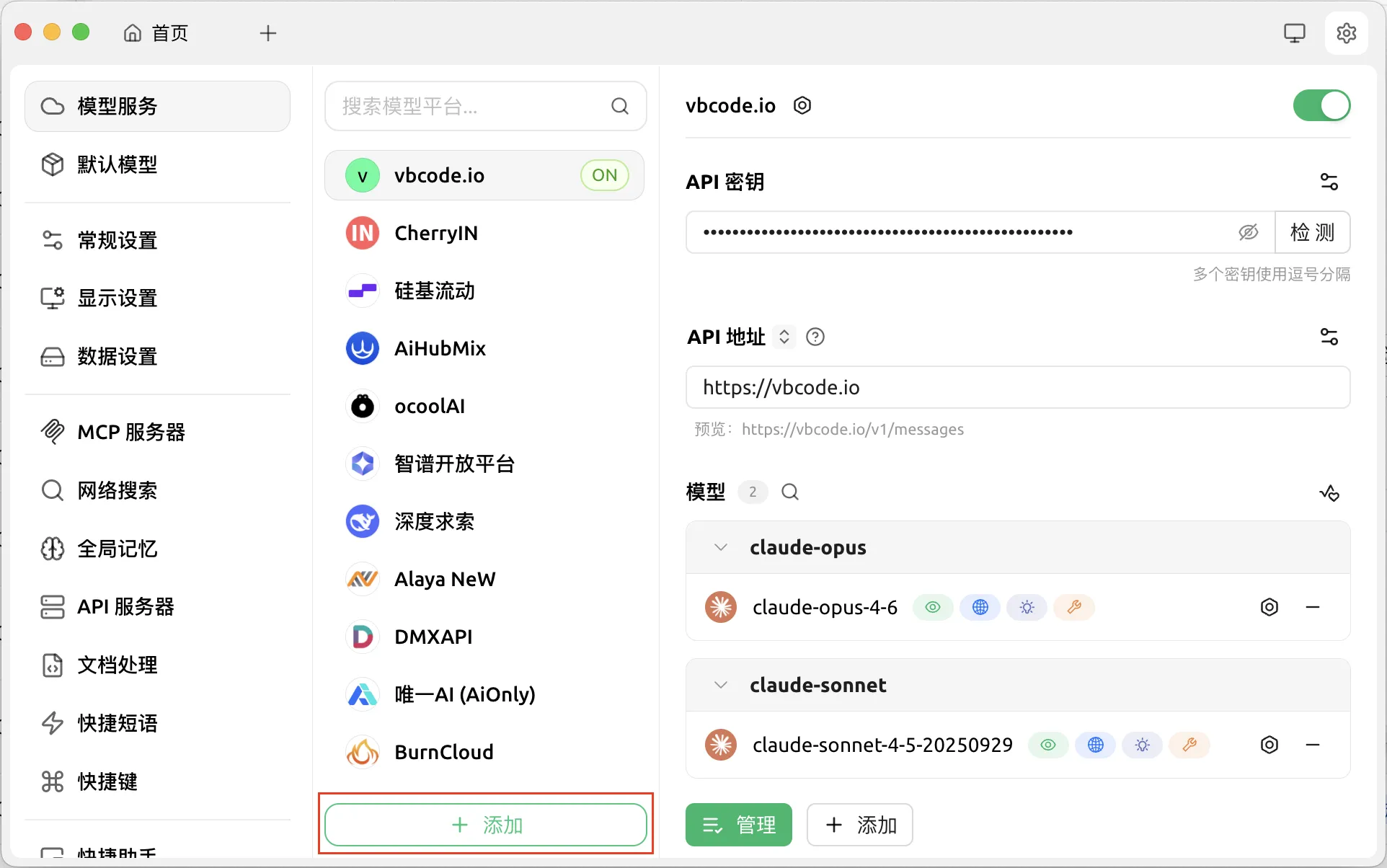The height and width of the screenshot is (868, 1387).
Task: Open 文档处理 settings
Action: pos(157,665)
